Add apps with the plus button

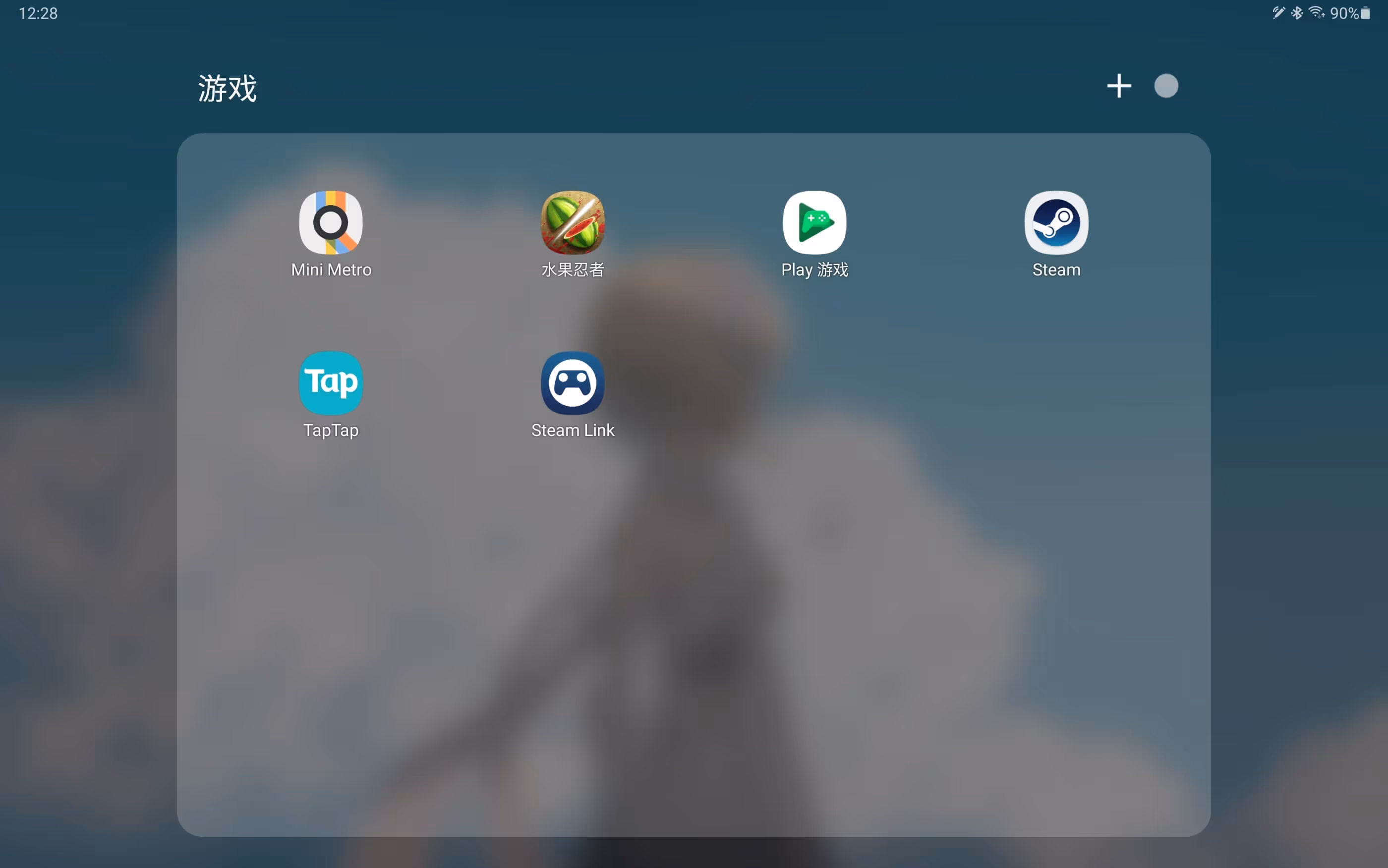pos(1119,86)
